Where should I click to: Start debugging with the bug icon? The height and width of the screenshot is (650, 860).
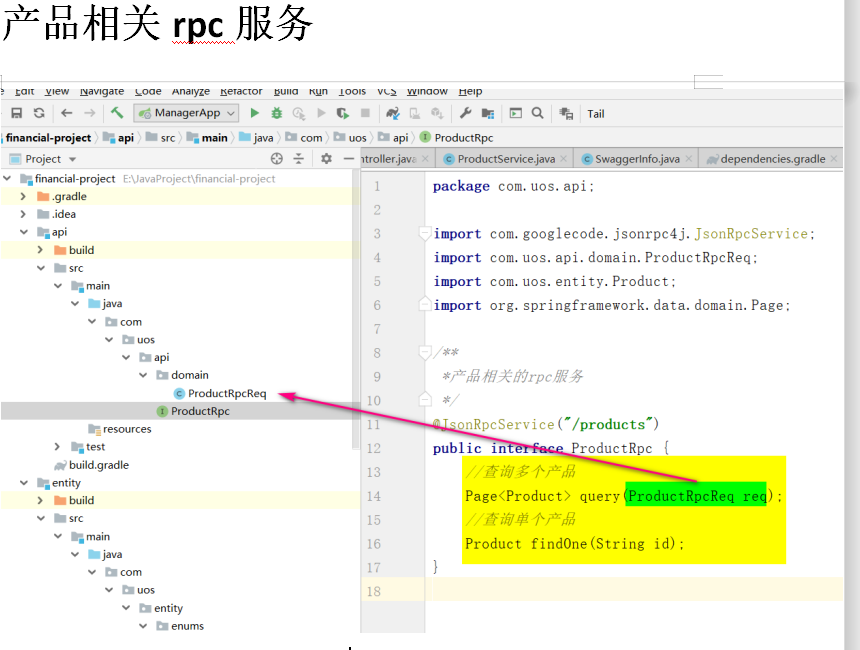click(x=277, y=114)
